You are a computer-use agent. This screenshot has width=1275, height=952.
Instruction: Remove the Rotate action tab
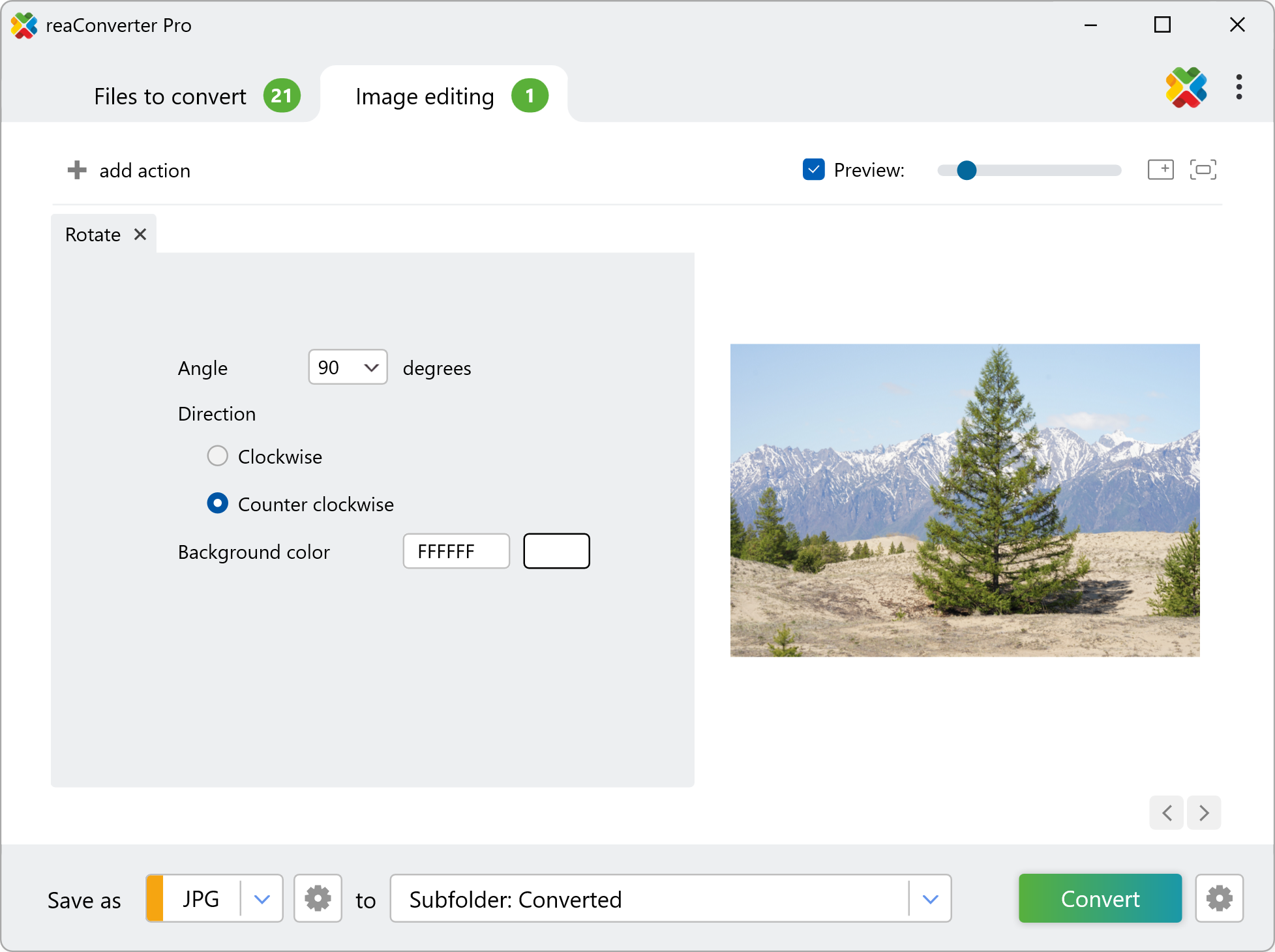(140, 234)
